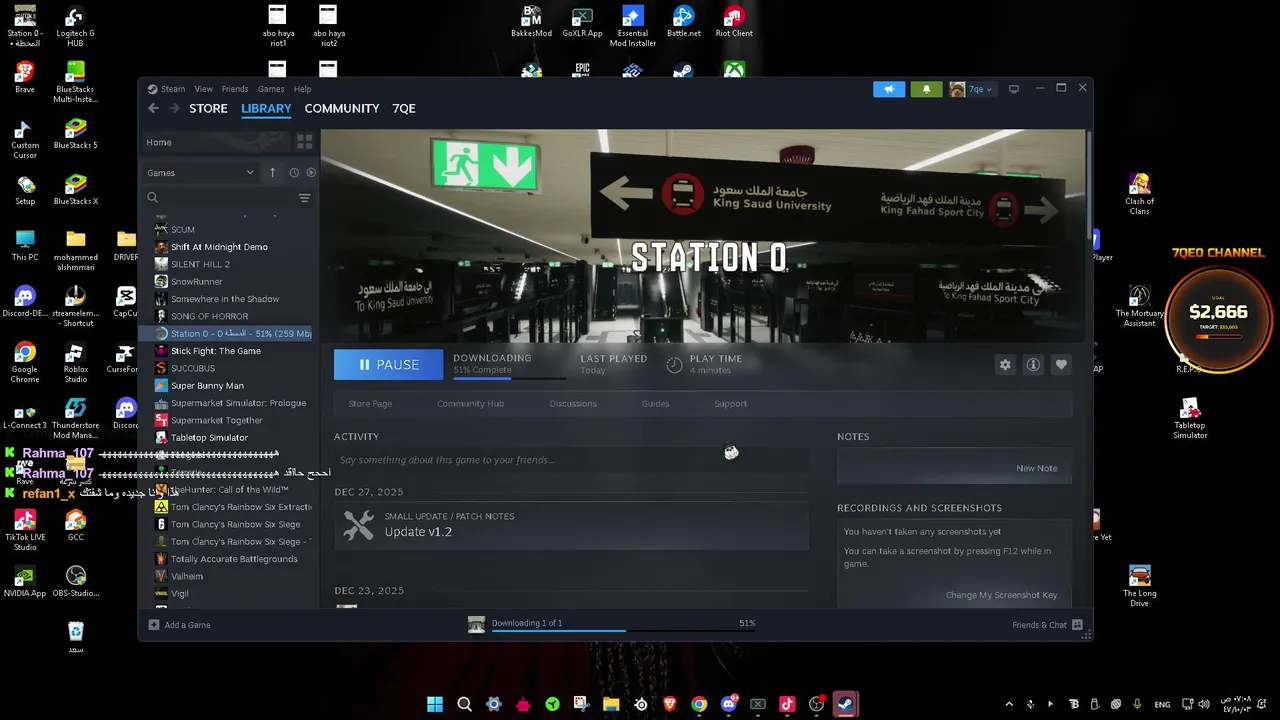Open the Update v1.2 patch notes

(x=571, y=525)
